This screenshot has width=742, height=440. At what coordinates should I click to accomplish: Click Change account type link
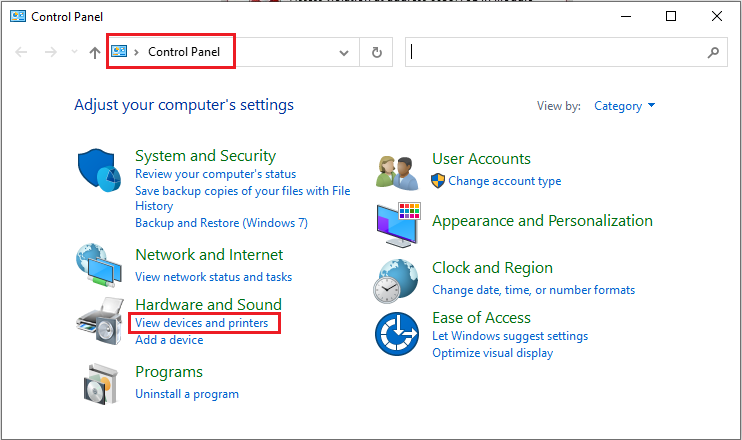tap(504, 181)
